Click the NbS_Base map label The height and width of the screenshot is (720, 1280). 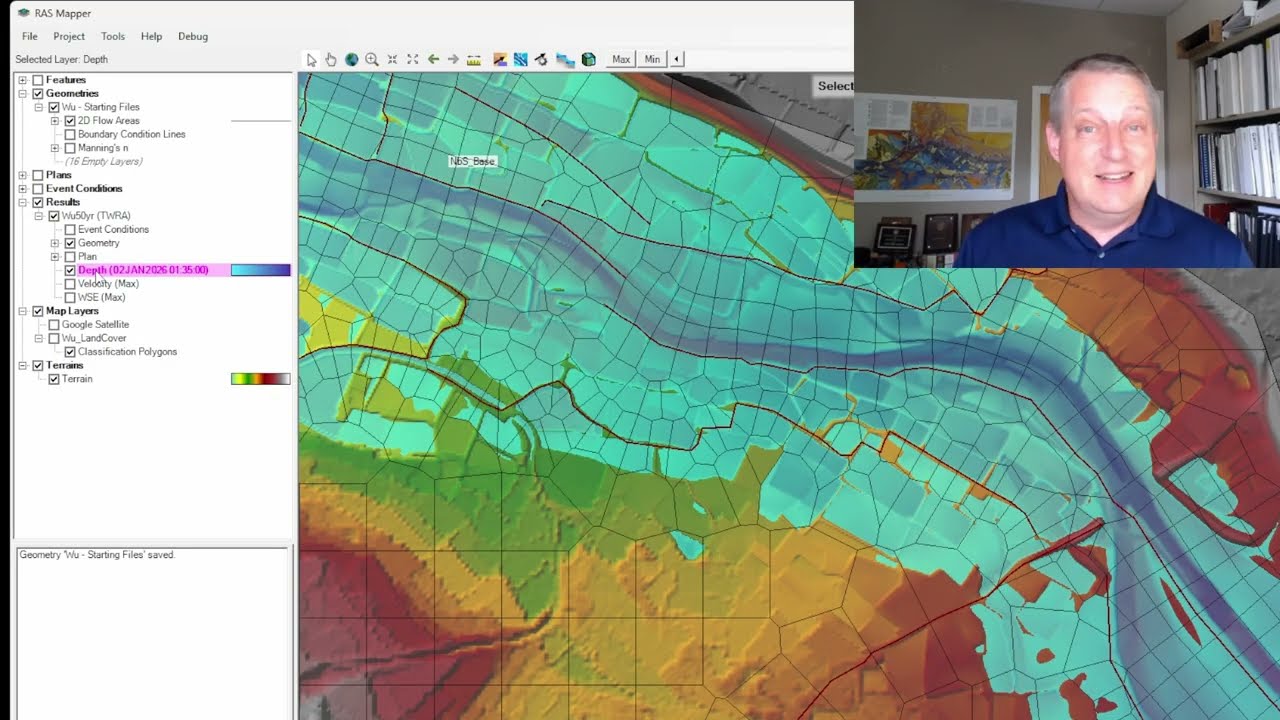[472, 161]
